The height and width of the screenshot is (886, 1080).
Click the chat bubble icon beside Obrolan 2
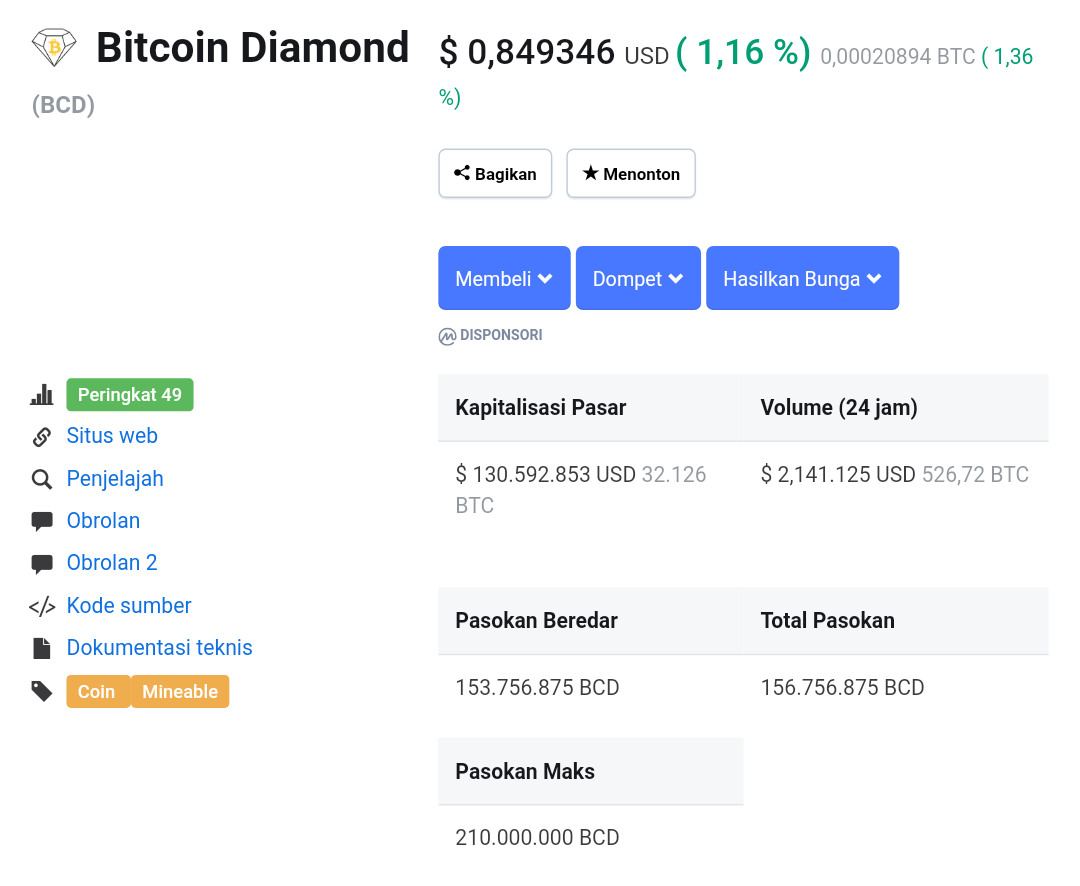[42, 564]
